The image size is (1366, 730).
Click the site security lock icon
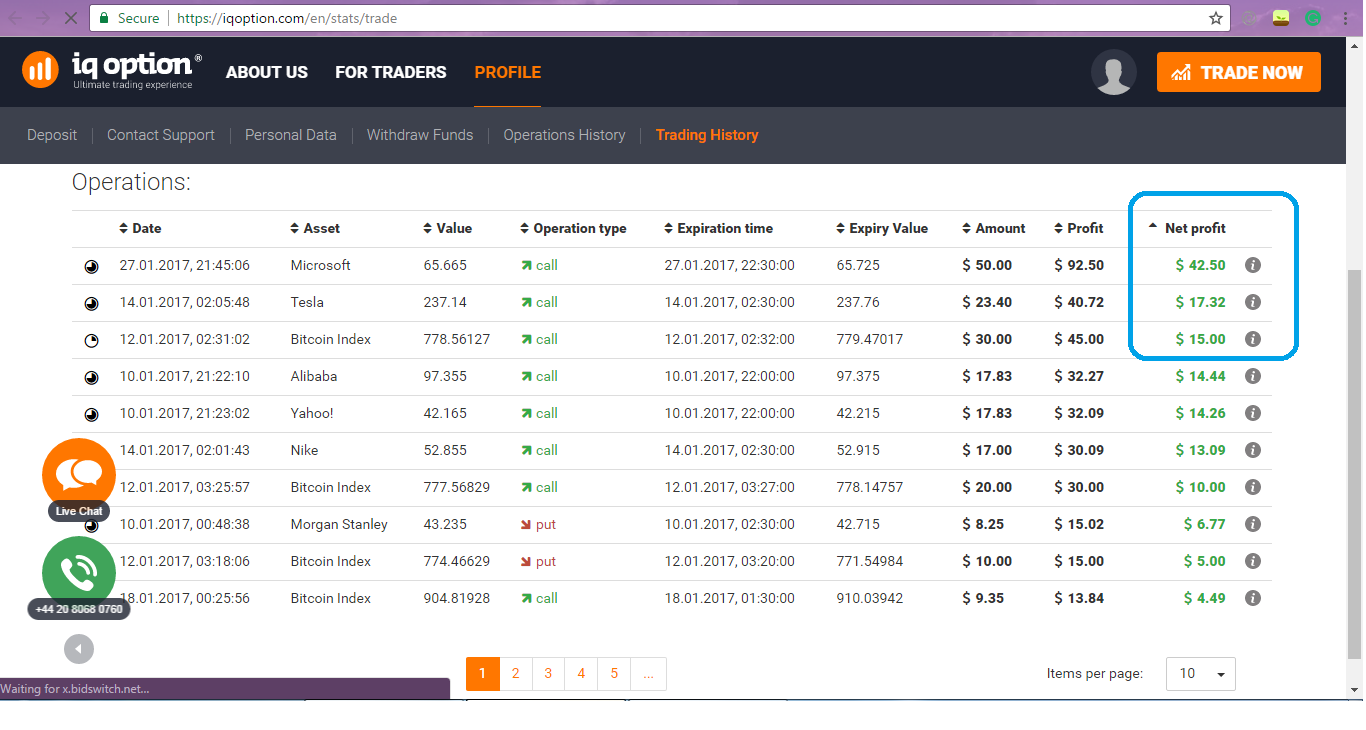[x=103, y=18]
